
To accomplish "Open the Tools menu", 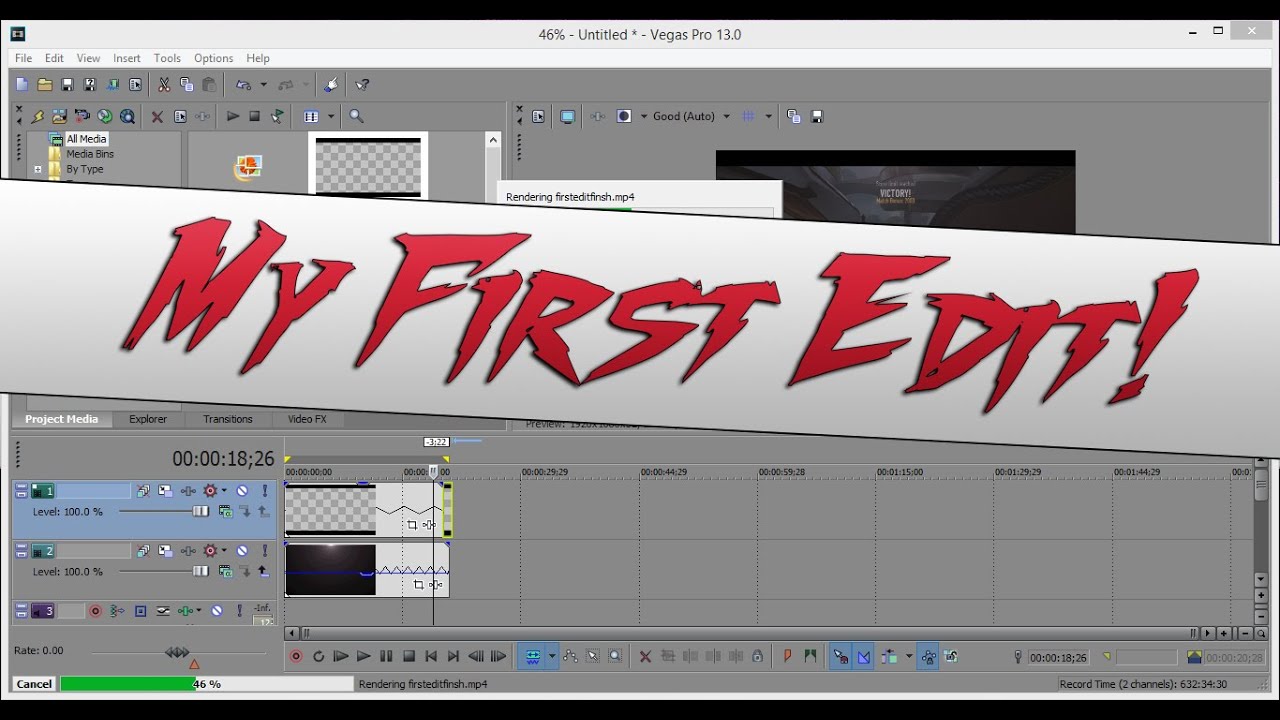I will [167, 58].
